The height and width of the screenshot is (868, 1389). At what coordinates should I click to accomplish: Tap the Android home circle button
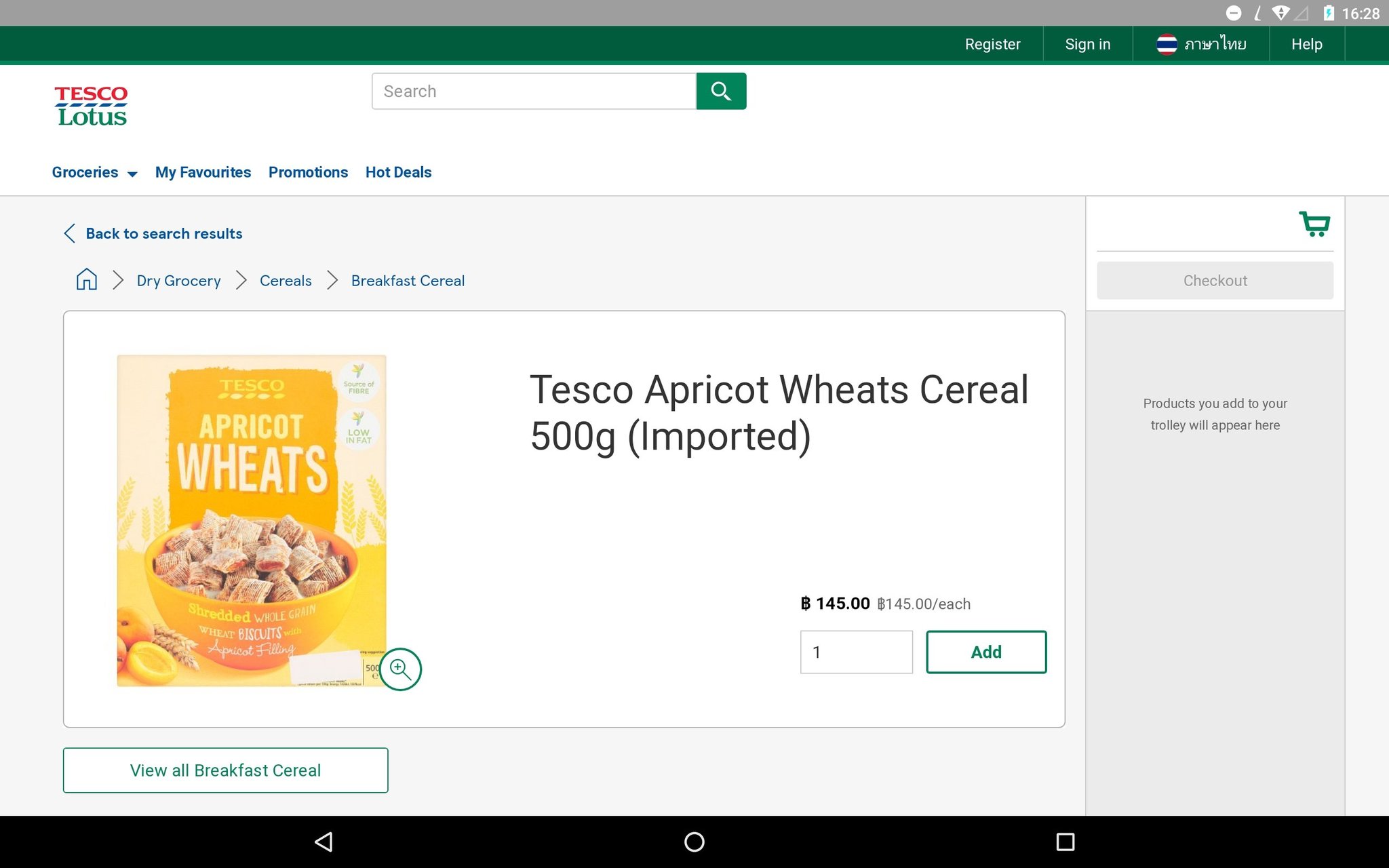pos(694,842)
